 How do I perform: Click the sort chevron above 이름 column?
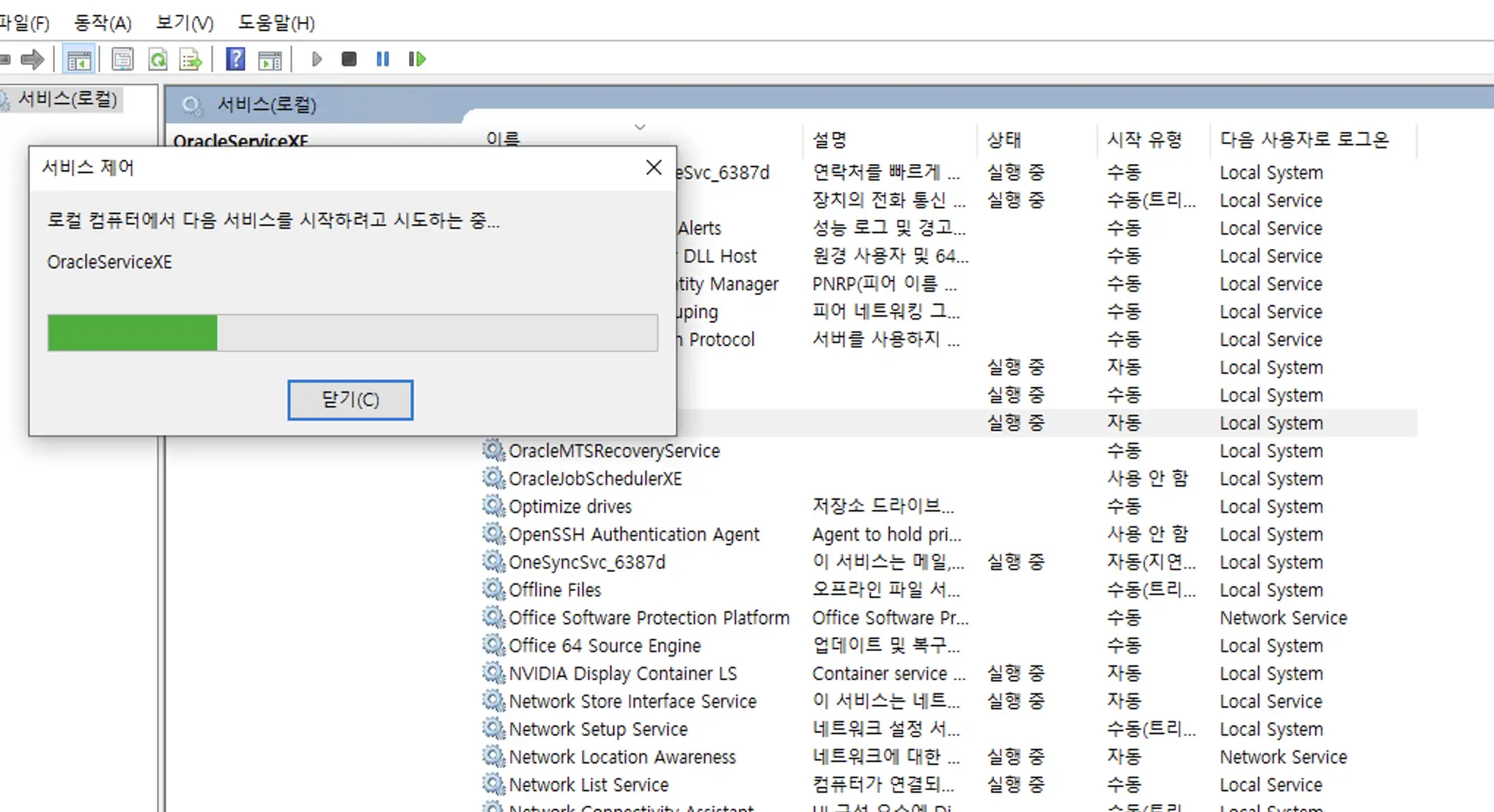[639, 128]
